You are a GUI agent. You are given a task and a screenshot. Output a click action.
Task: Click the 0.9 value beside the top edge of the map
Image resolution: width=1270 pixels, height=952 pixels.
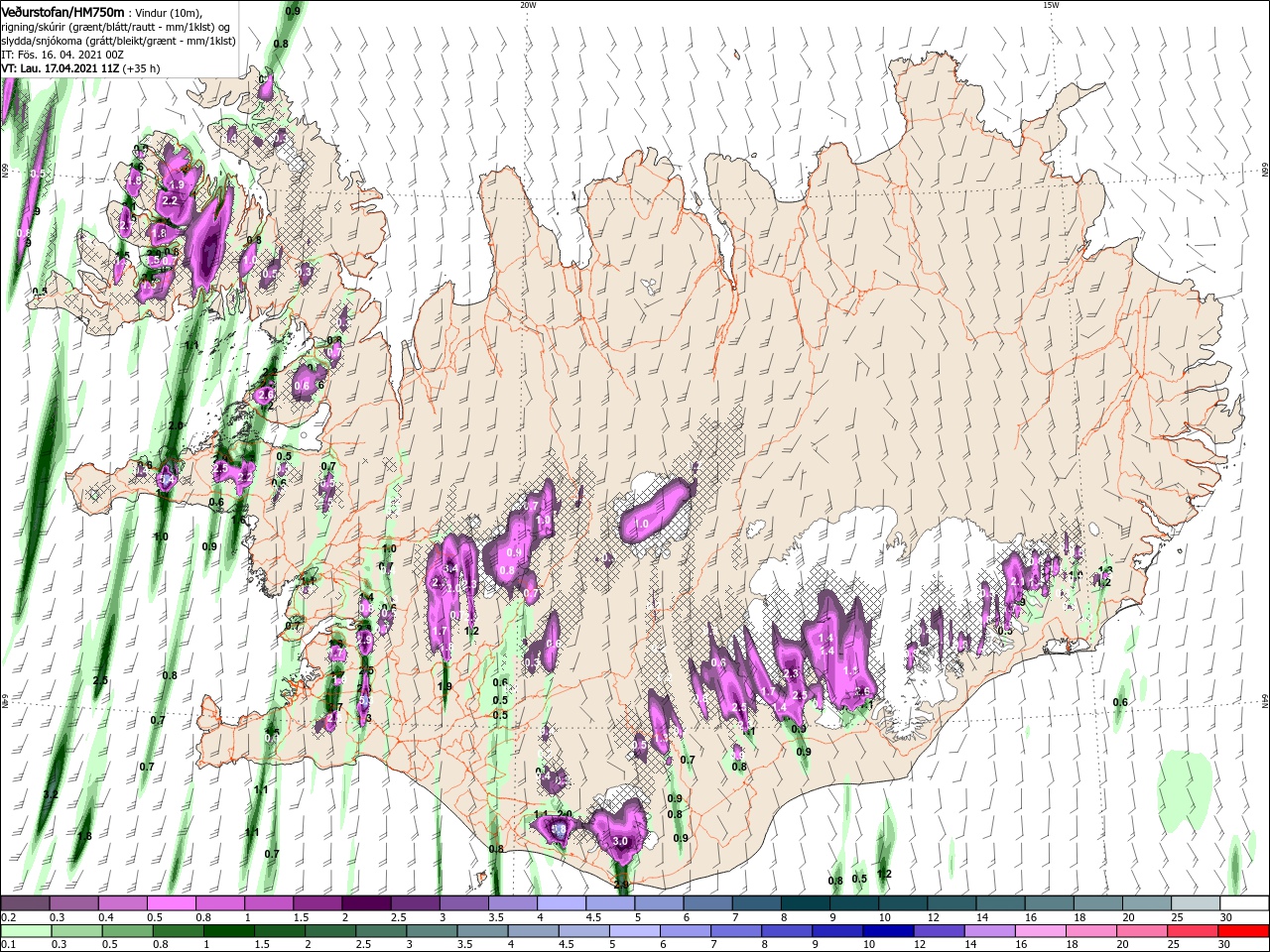(293, 11)
